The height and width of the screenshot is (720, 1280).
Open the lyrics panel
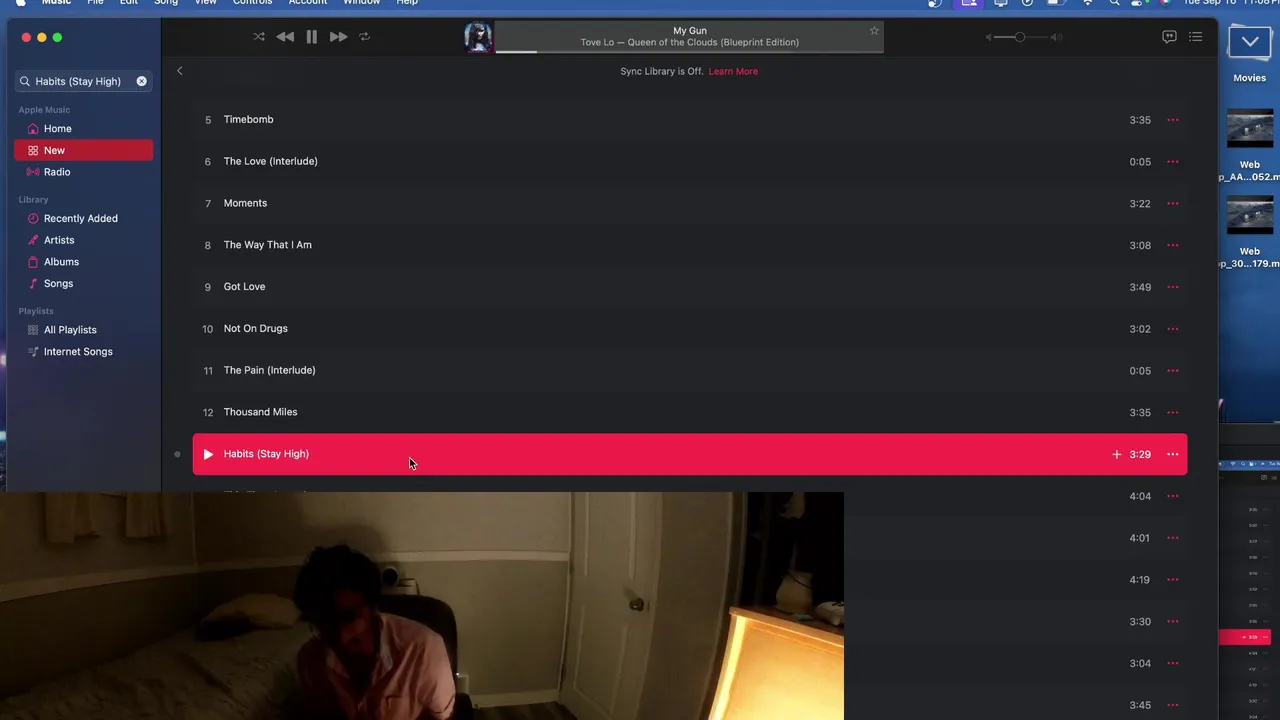pos(1169,37)
